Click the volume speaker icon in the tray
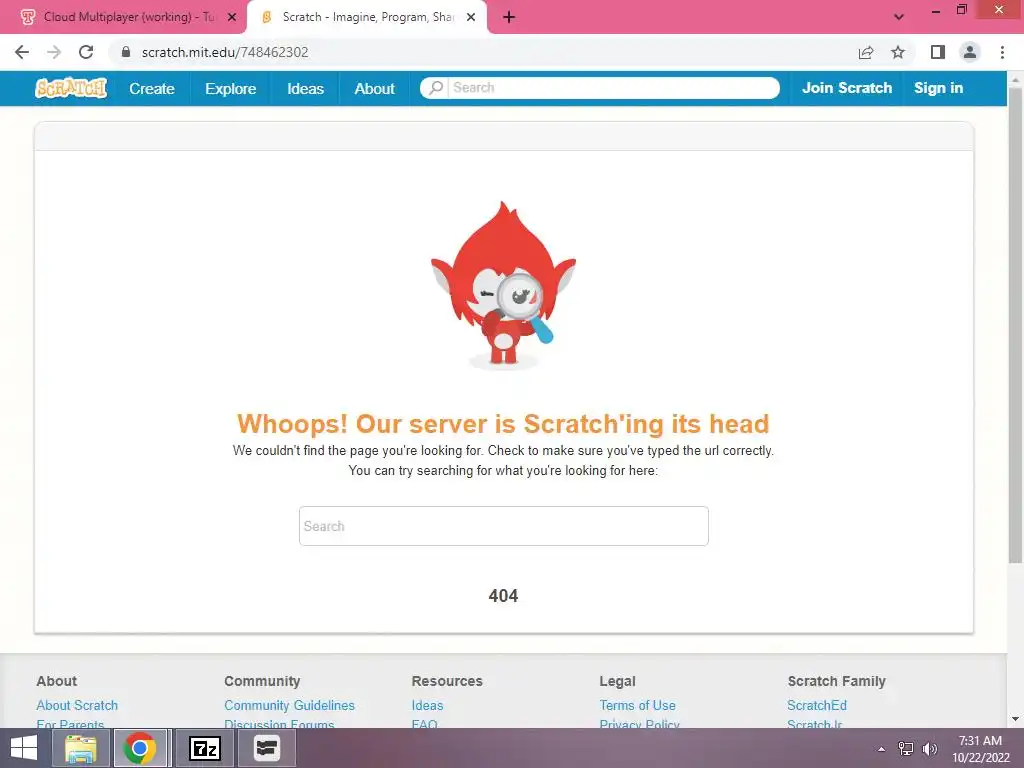This screenshot has width=1024, height=768. tap(930, 749)
